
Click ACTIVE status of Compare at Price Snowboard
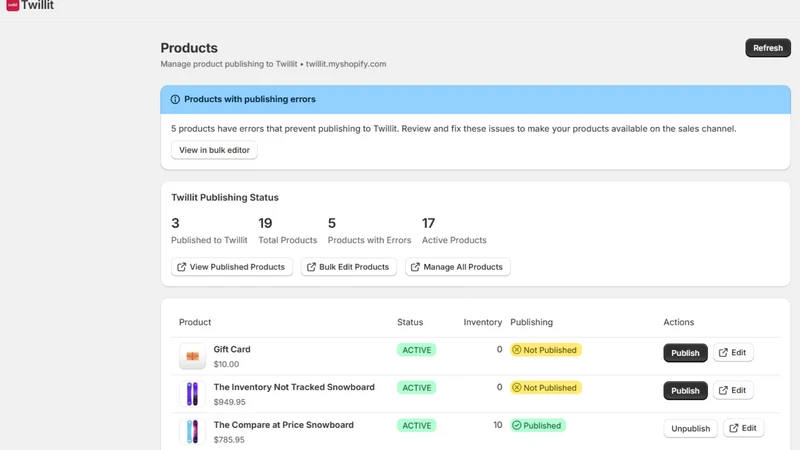click(416, 426)
